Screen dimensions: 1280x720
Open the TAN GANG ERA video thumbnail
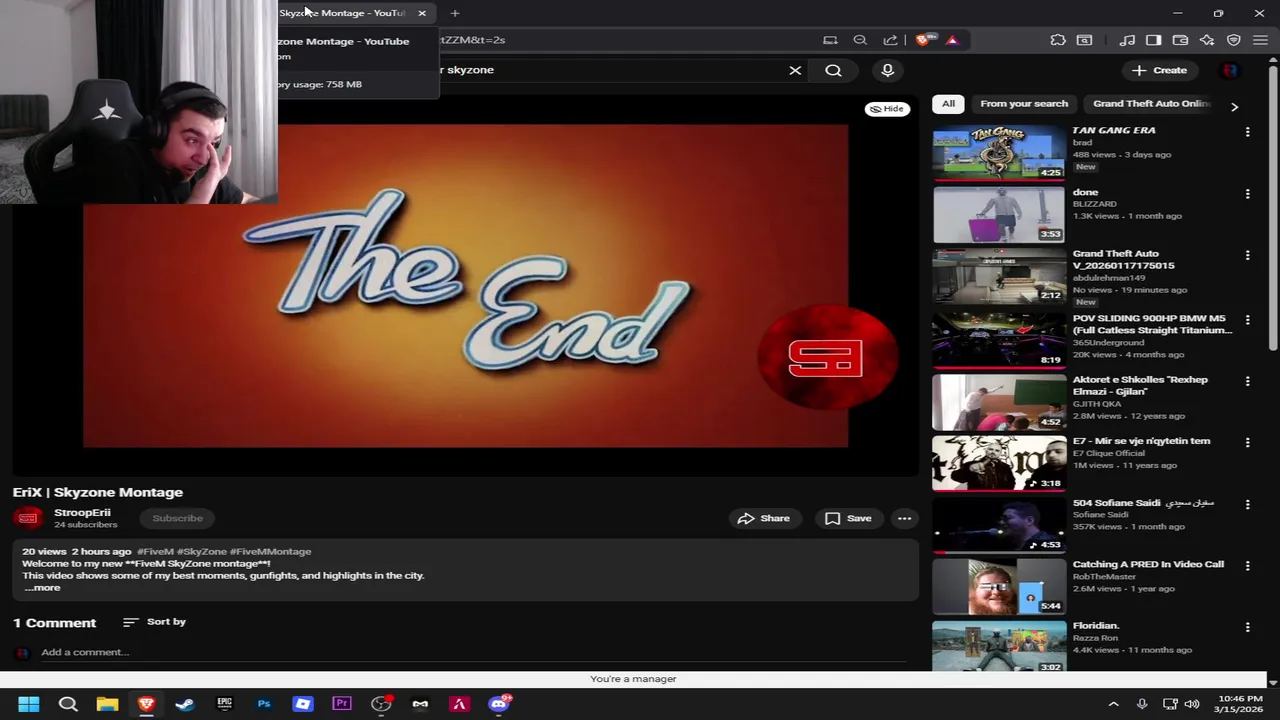coord(999,153)
